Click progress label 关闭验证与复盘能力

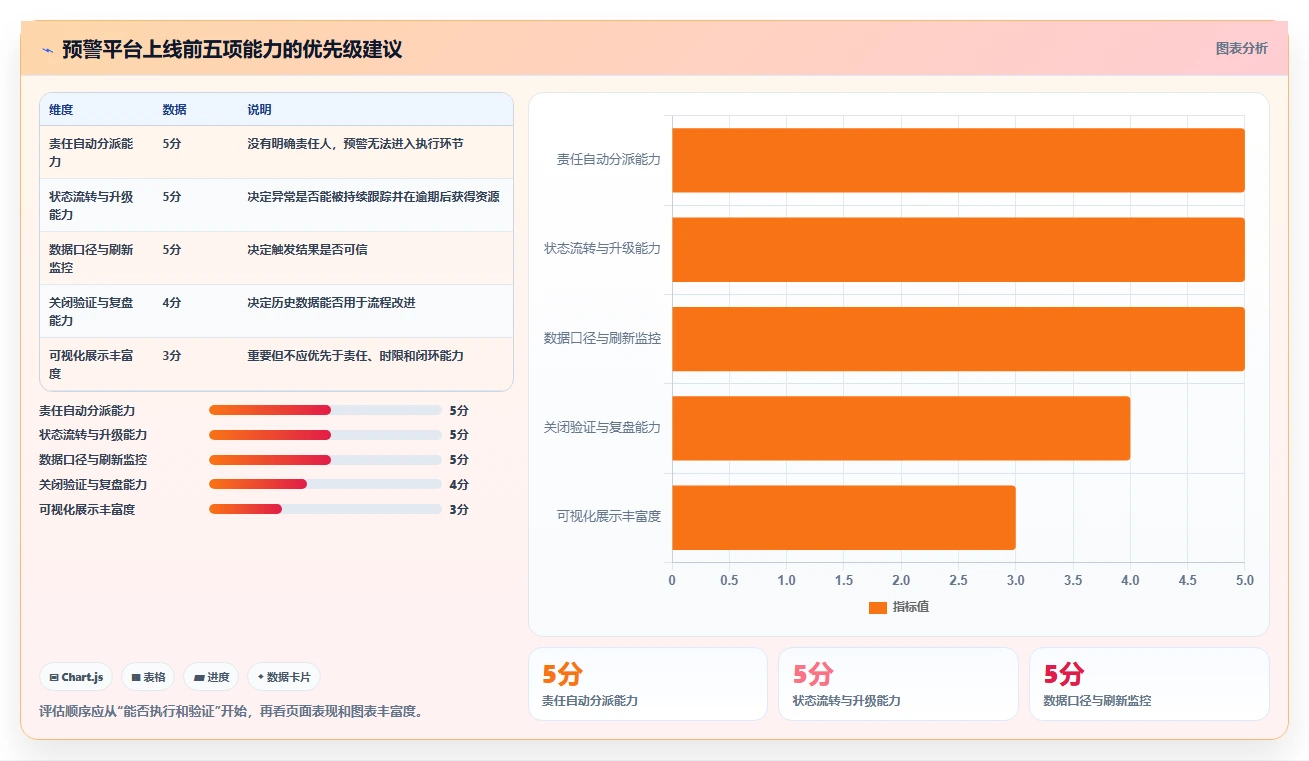(93, 485)
